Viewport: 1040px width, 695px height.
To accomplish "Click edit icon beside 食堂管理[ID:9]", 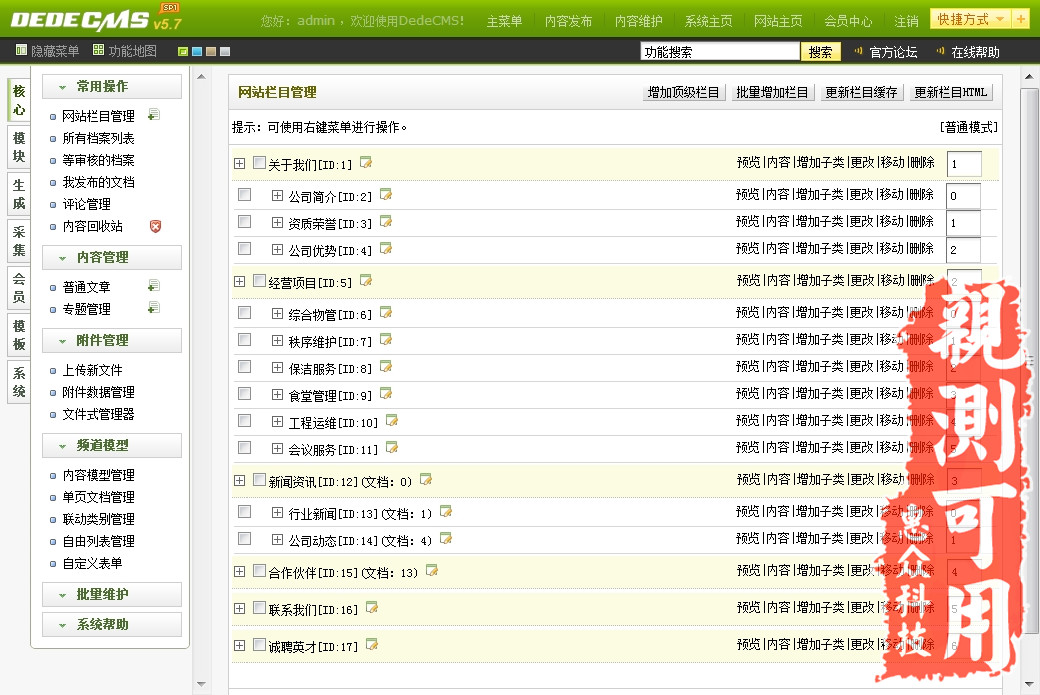I will coord(386,394).
